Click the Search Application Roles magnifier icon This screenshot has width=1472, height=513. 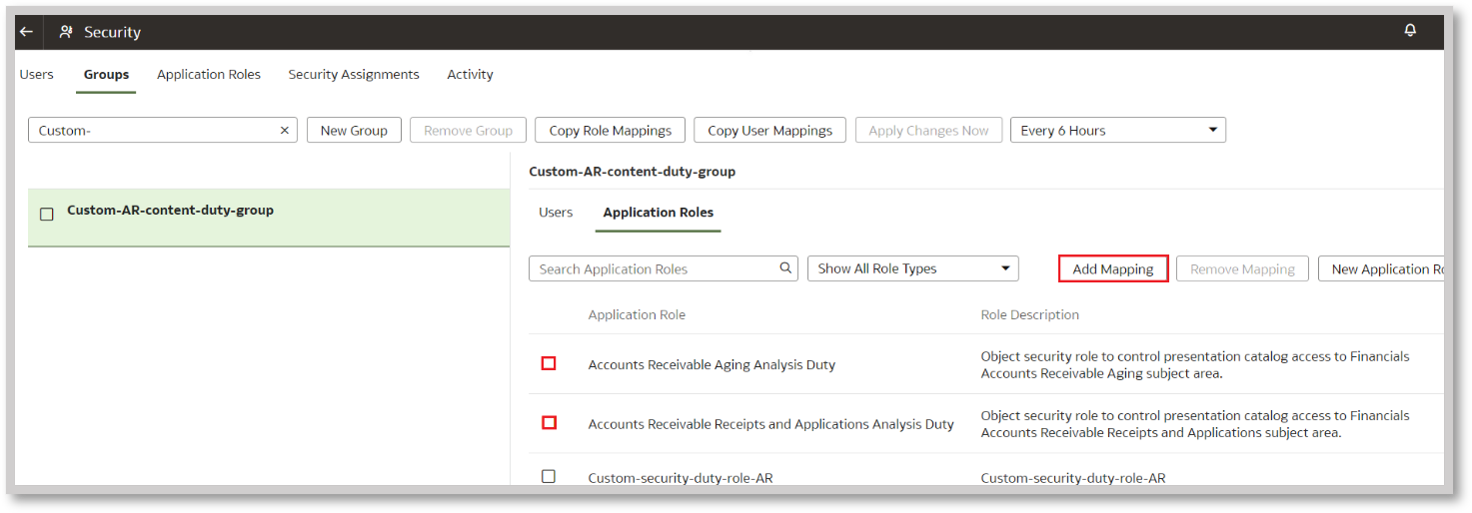pos(786,268)
